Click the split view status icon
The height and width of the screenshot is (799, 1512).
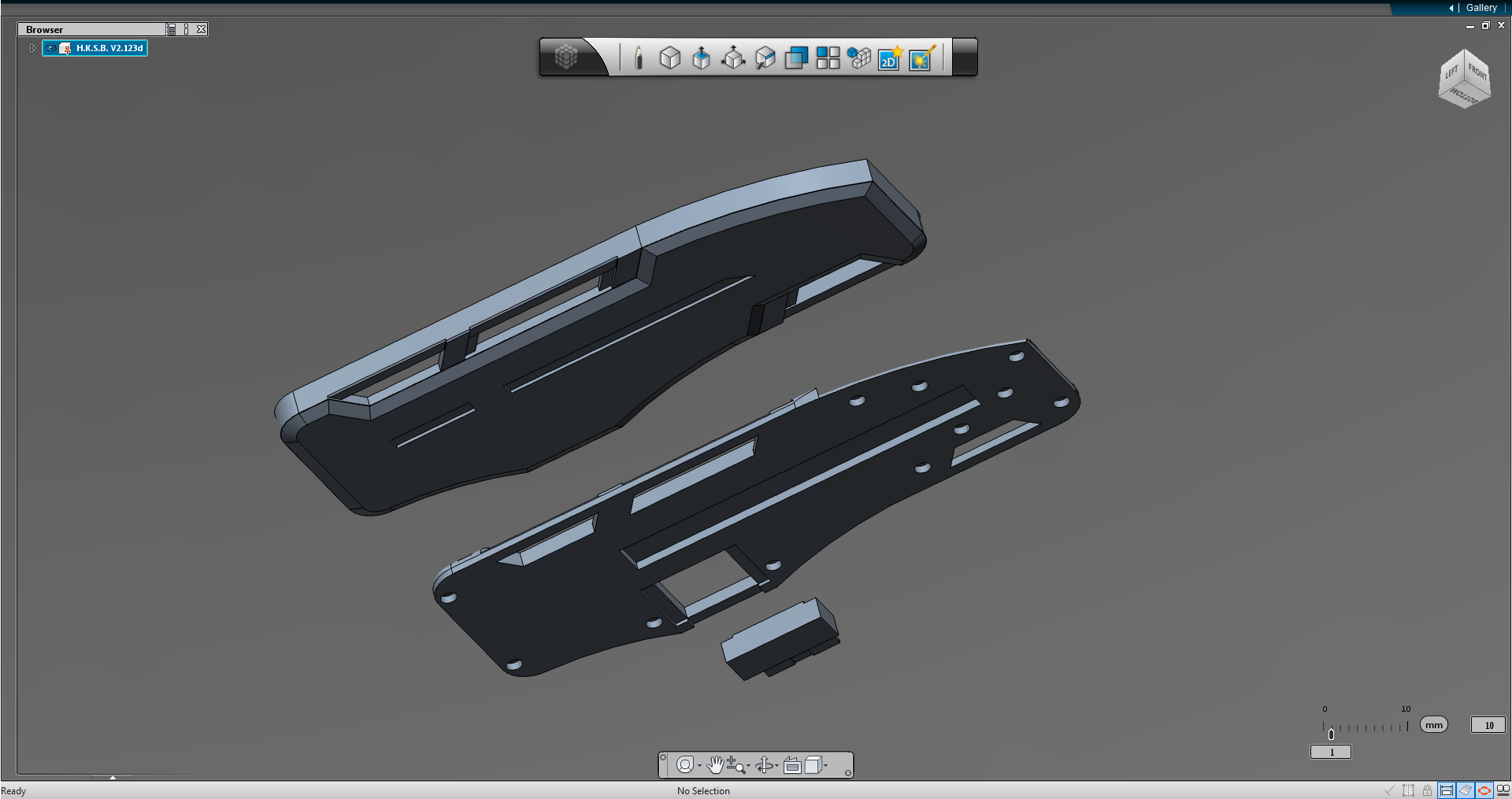pyautogui.click(x=1503, y=790)
